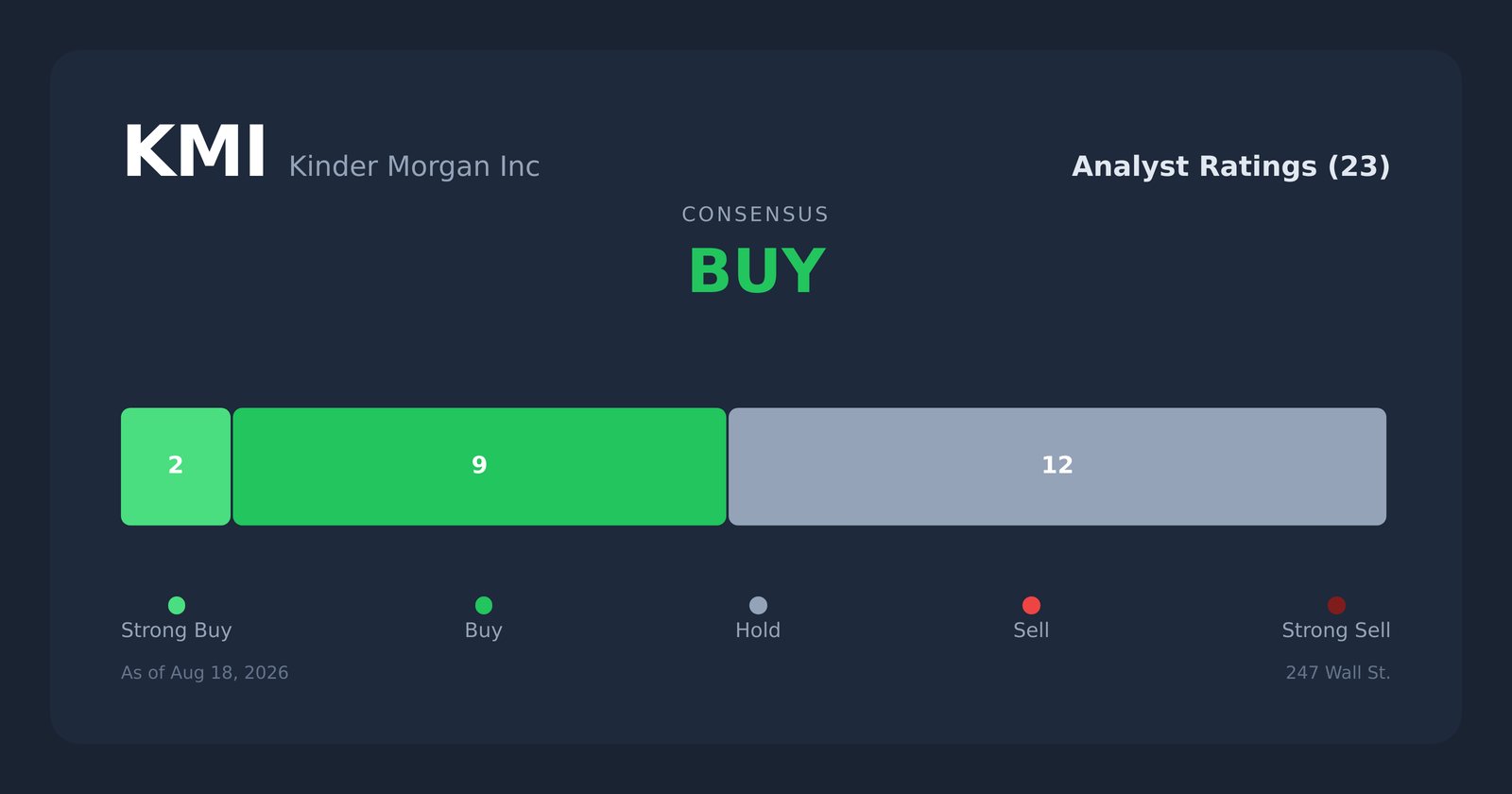Select the Hold bar segment showing 12

[x=1057, y=467]
